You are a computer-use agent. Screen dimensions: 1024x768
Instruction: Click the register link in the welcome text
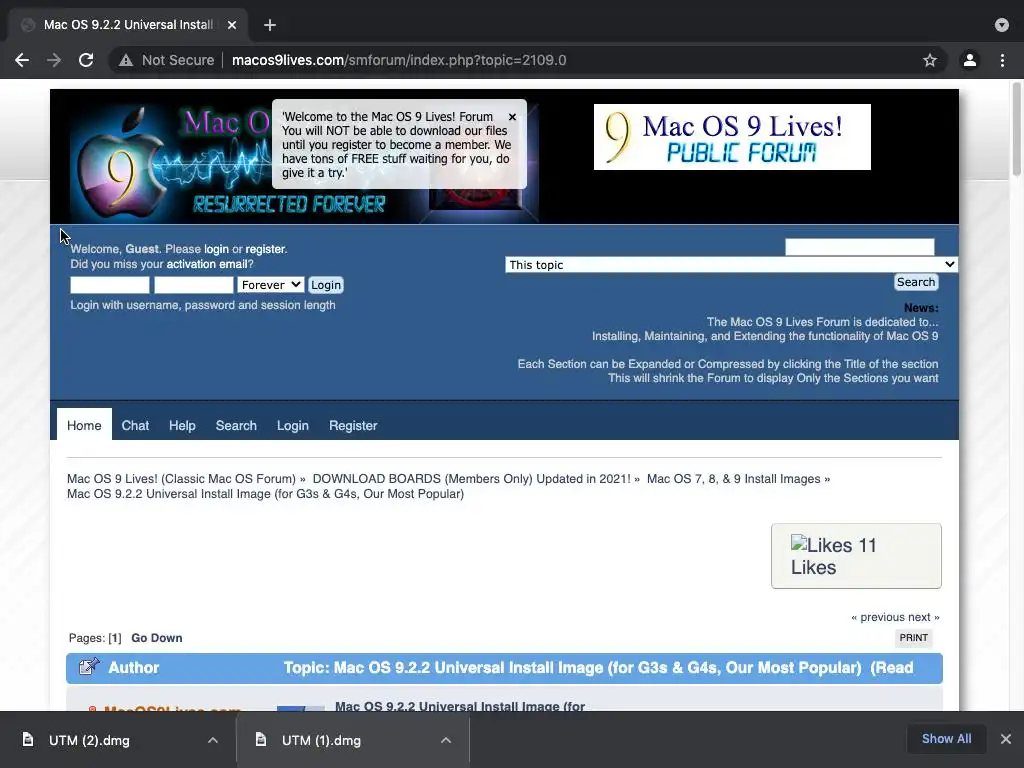264,249
